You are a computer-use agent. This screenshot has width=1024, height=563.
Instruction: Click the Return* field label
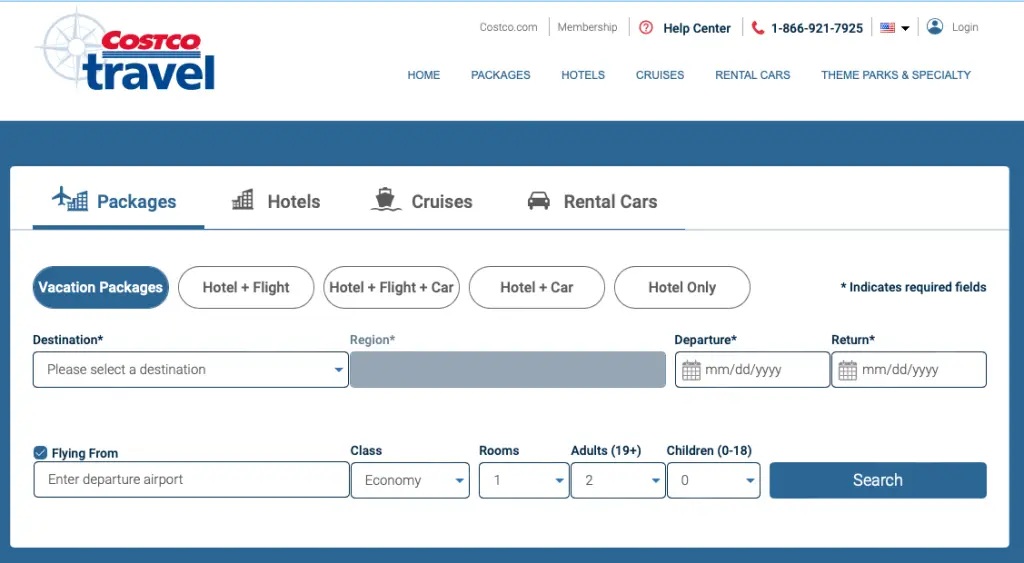[x=853, y=340]
